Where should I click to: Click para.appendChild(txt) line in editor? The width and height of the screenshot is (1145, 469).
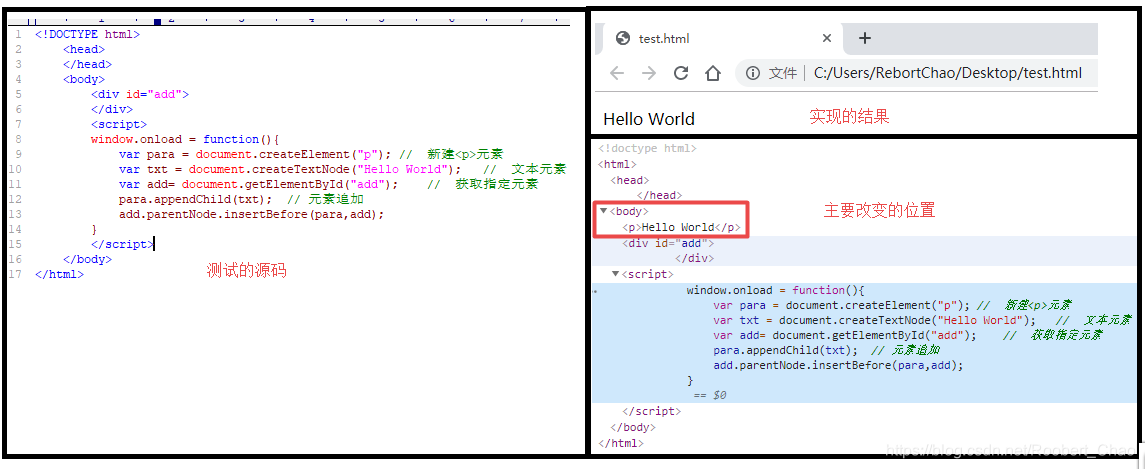(x=241, y=199)
